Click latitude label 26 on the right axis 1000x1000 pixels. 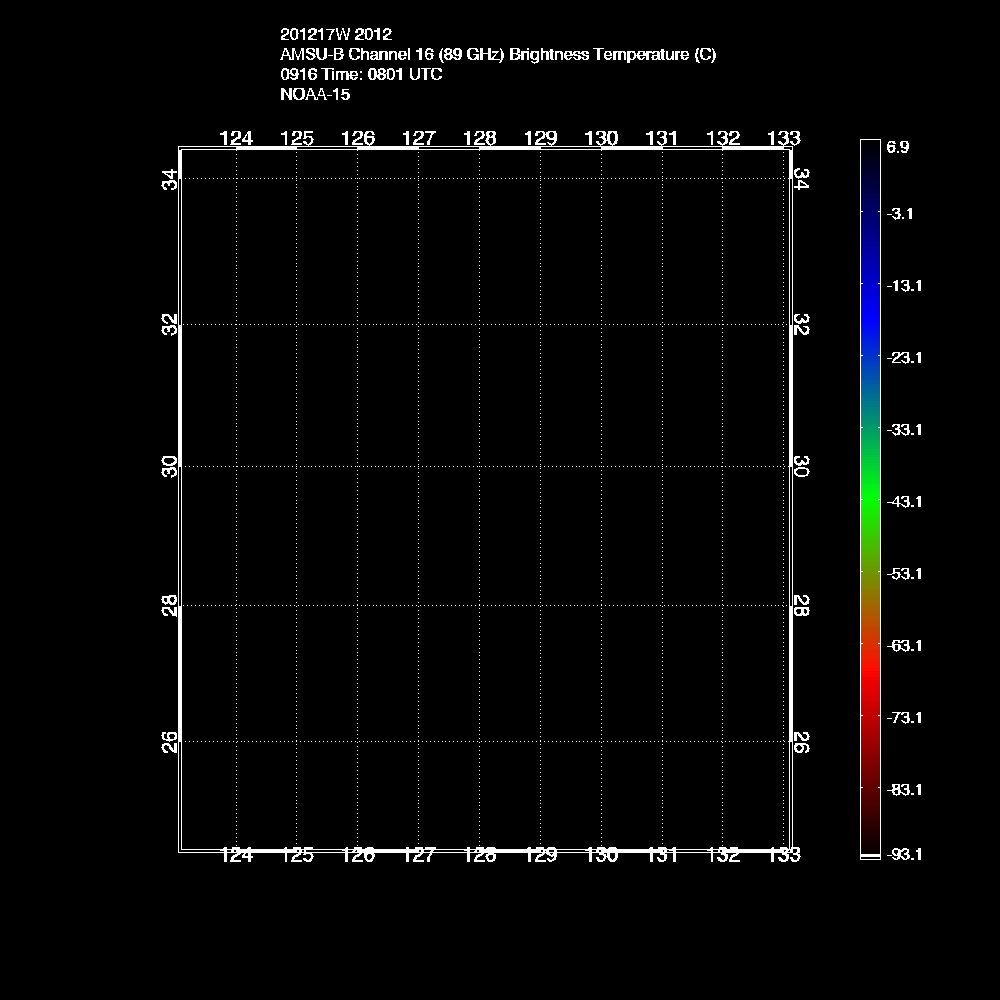(800, 742)
